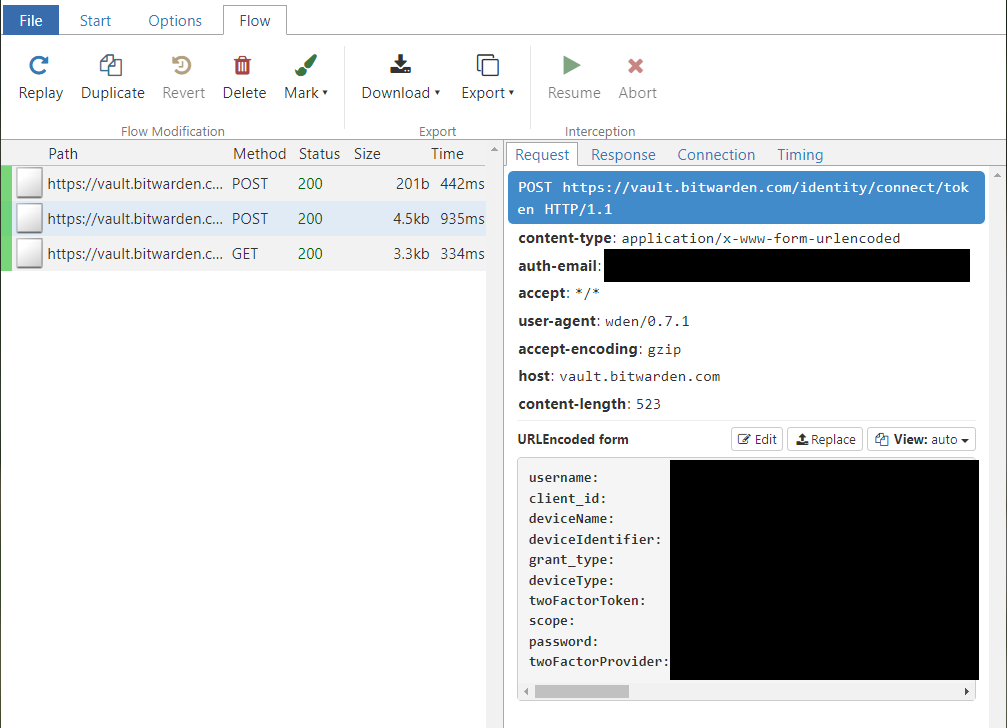Open the Export dropdown arrow
This screenshot has height=728, width=1007.
[511, 92]
